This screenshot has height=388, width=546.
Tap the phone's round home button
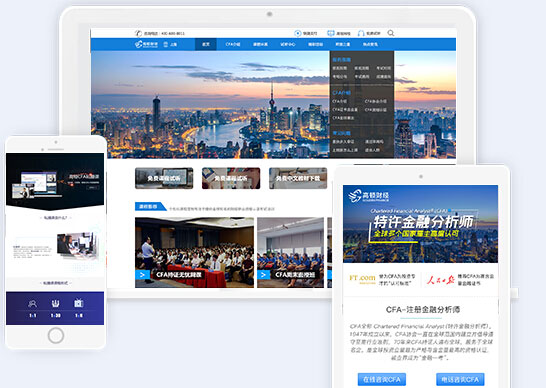[56, 335]
